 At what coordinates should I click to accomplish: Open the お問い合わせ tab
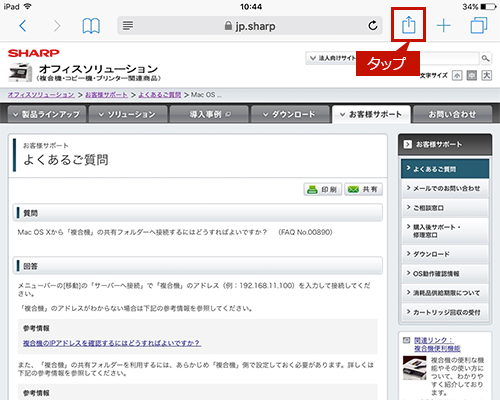coord(452,114)
